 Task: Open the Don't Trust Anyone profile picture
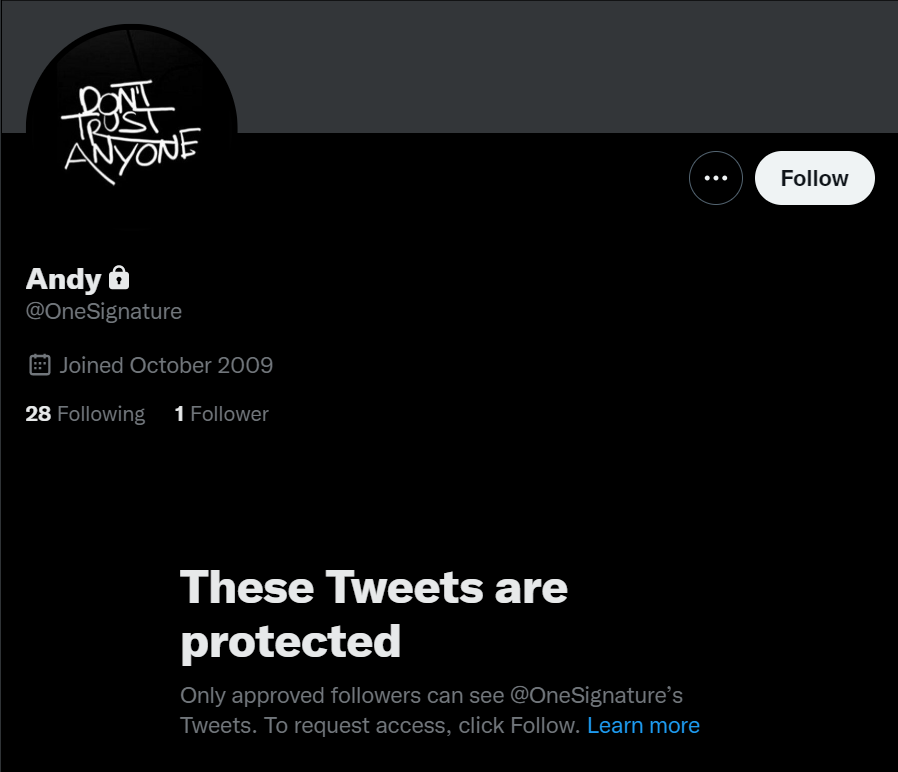(x=131, y=127)
